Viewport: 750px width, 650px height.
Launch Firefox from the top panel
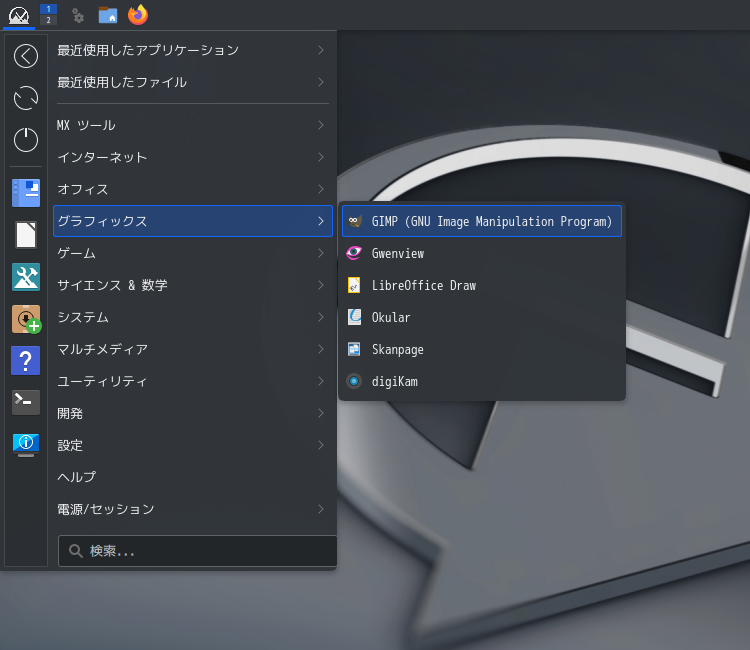pos(138,14)
